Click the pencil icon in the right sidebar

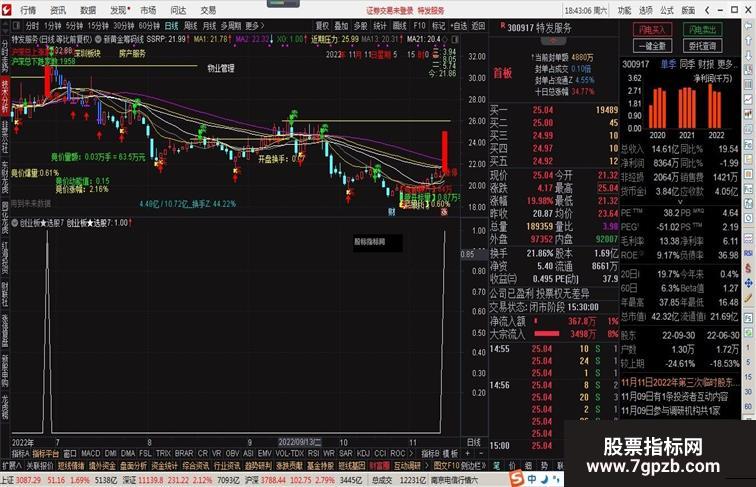(748, 298)
